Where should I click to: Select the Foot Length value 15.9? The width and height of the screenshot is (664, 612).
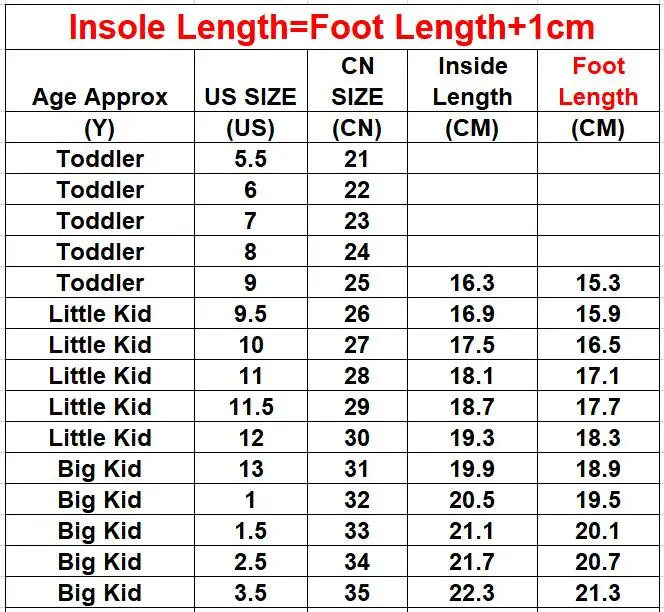(598, 313)
